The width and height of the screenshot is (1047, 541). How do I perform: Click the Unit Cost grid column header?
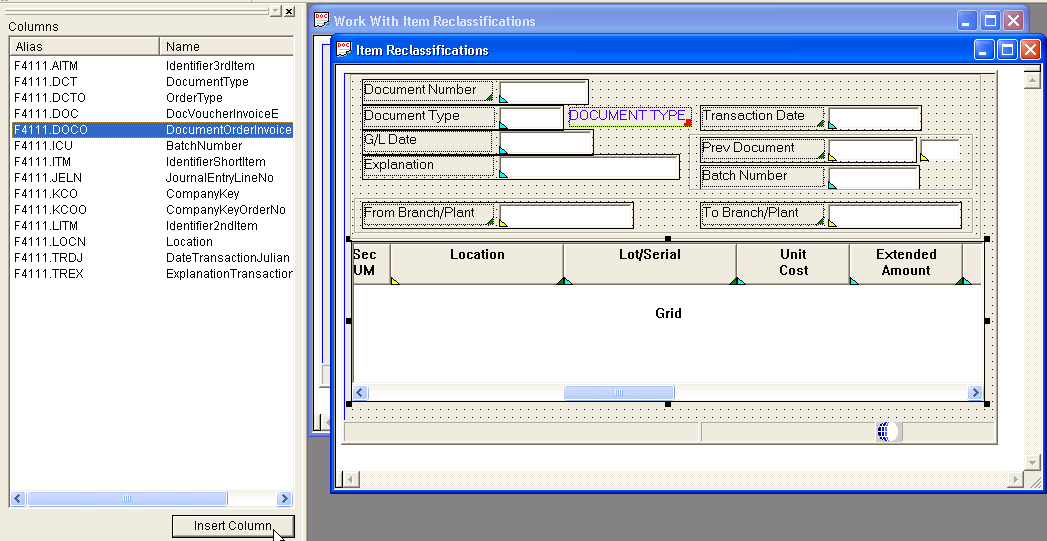point(793,263)
